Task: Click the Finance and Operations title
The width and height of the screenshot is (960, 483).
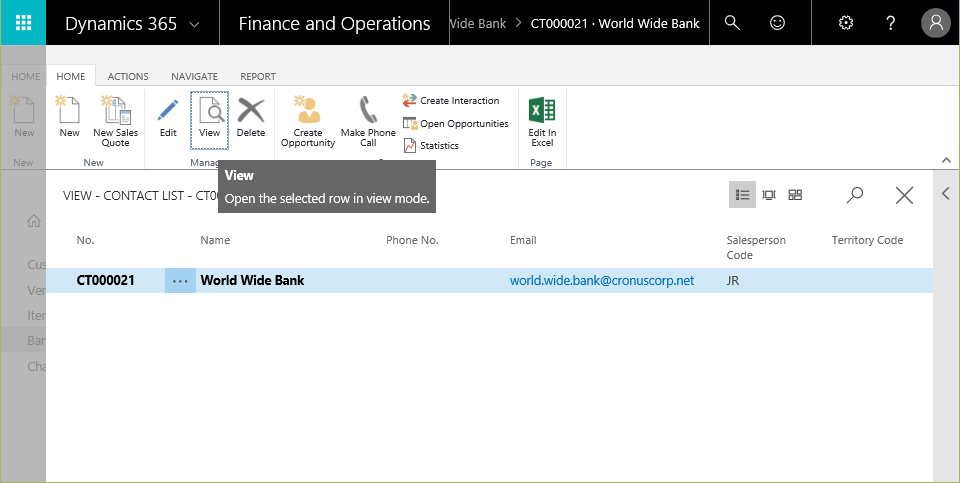Action: pyautogui.click(x=334, y=24)
